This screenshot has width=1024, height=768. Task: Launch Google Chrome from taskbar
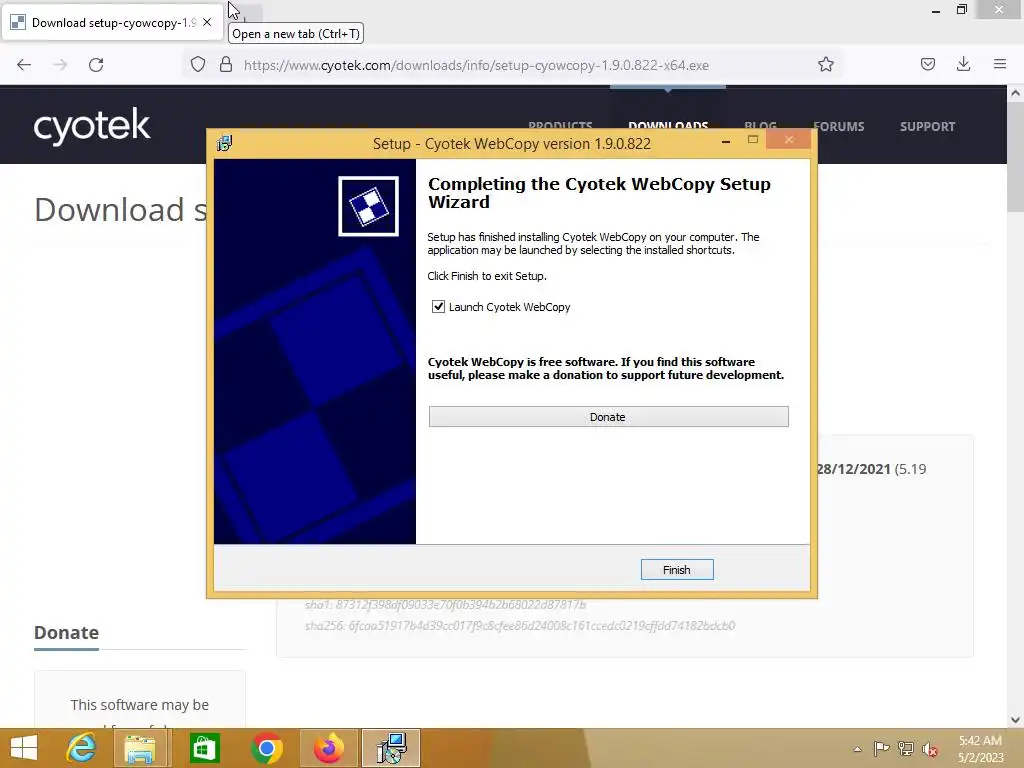coord(266,748)
